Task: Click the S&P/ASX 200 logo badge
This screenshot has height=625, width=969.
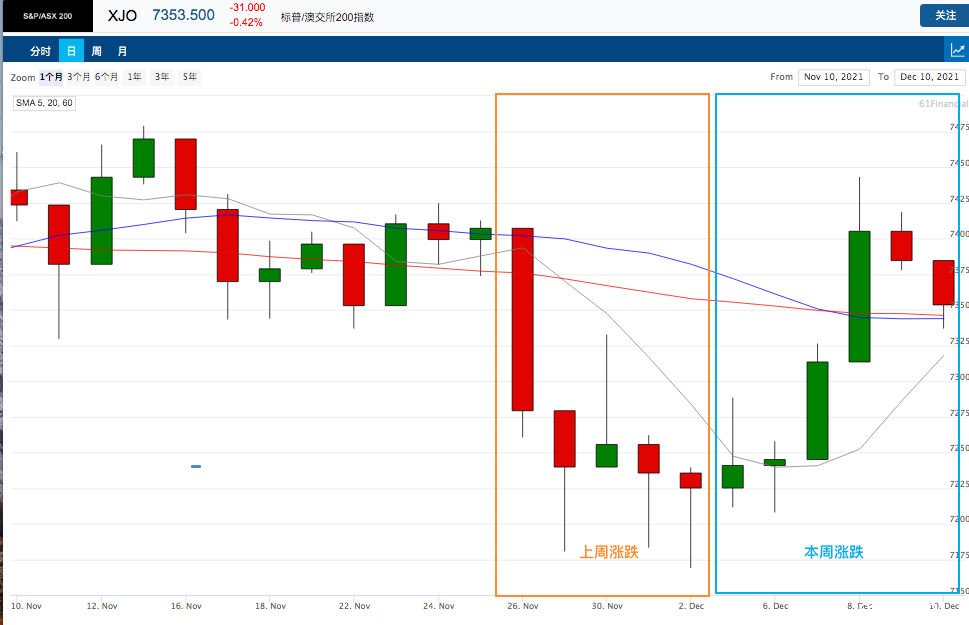Action: [48, 16]
